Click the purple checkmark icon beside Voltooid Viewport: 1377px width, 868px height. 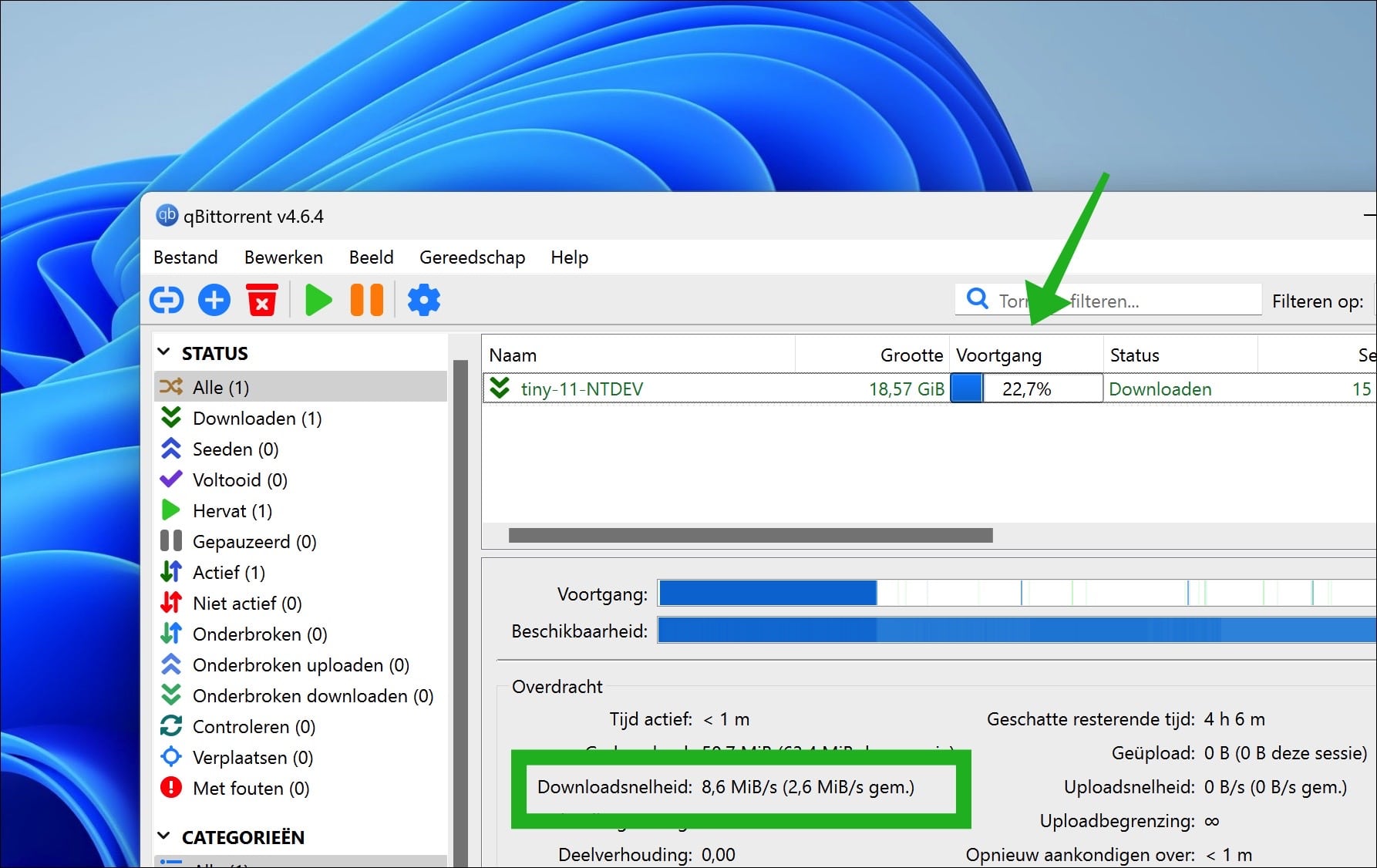point(171,479)
